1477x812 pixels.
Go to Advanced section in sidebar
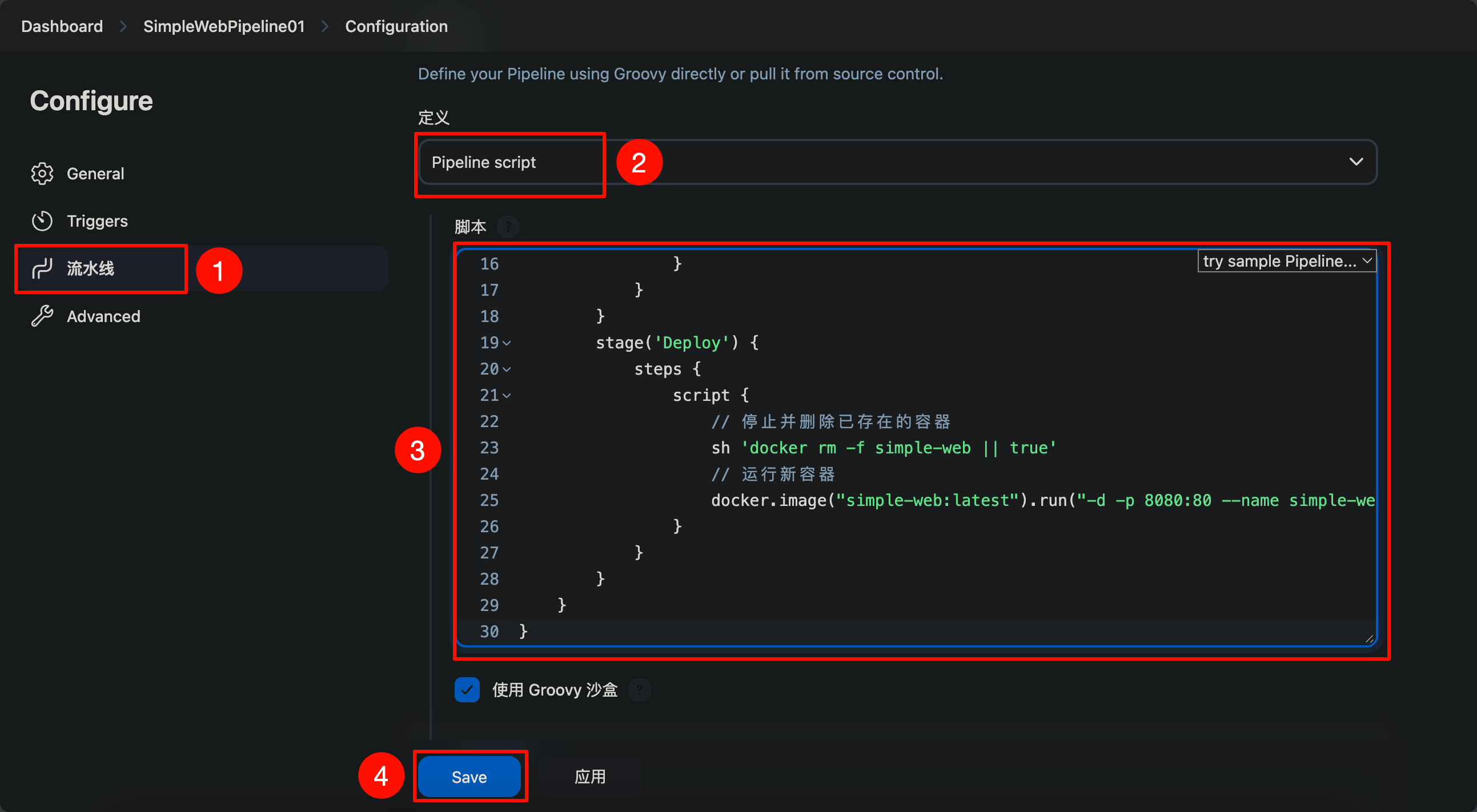103,316
